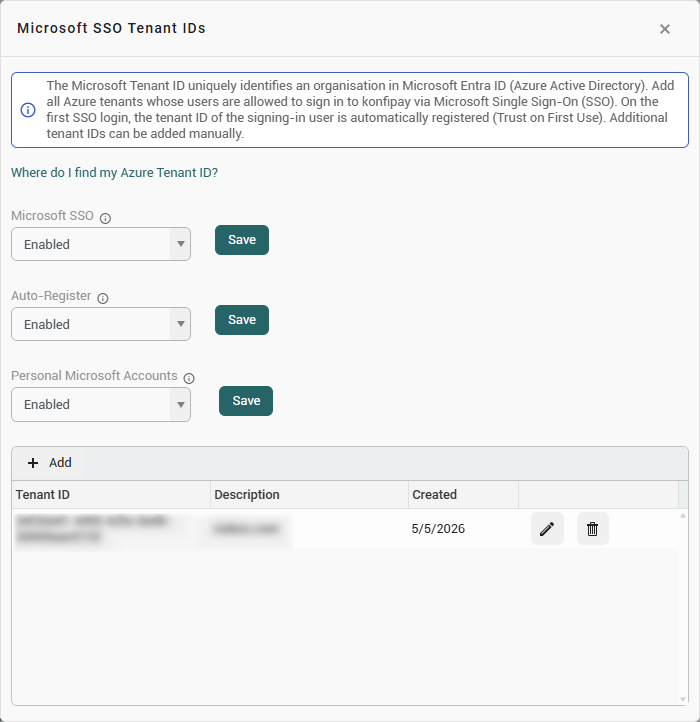Save the Auto-Register setting
The height and width of the screenshot is (722, 700).
(242, 320)
